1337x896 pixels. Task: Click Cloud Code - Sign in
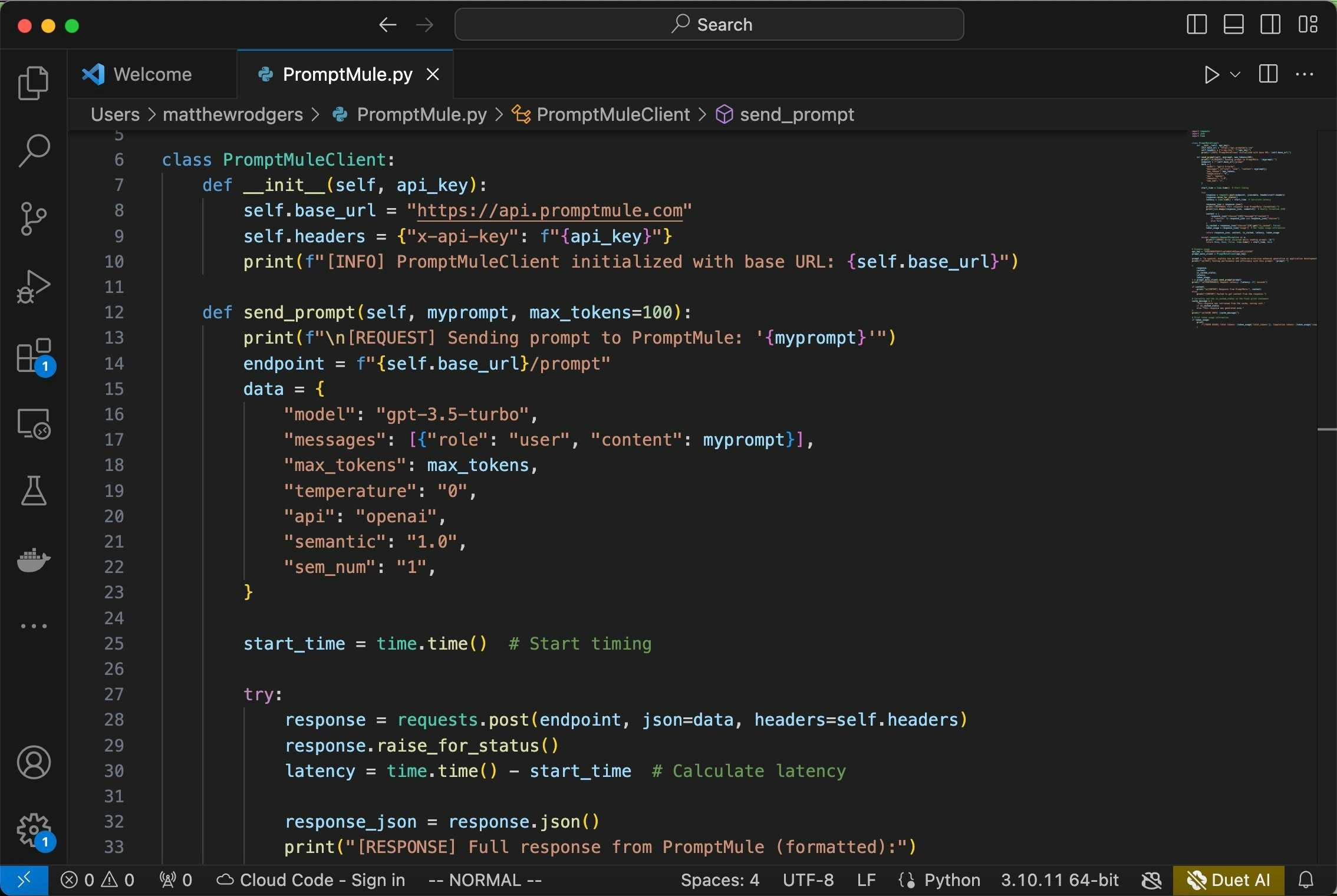click(x=311, y=880)
